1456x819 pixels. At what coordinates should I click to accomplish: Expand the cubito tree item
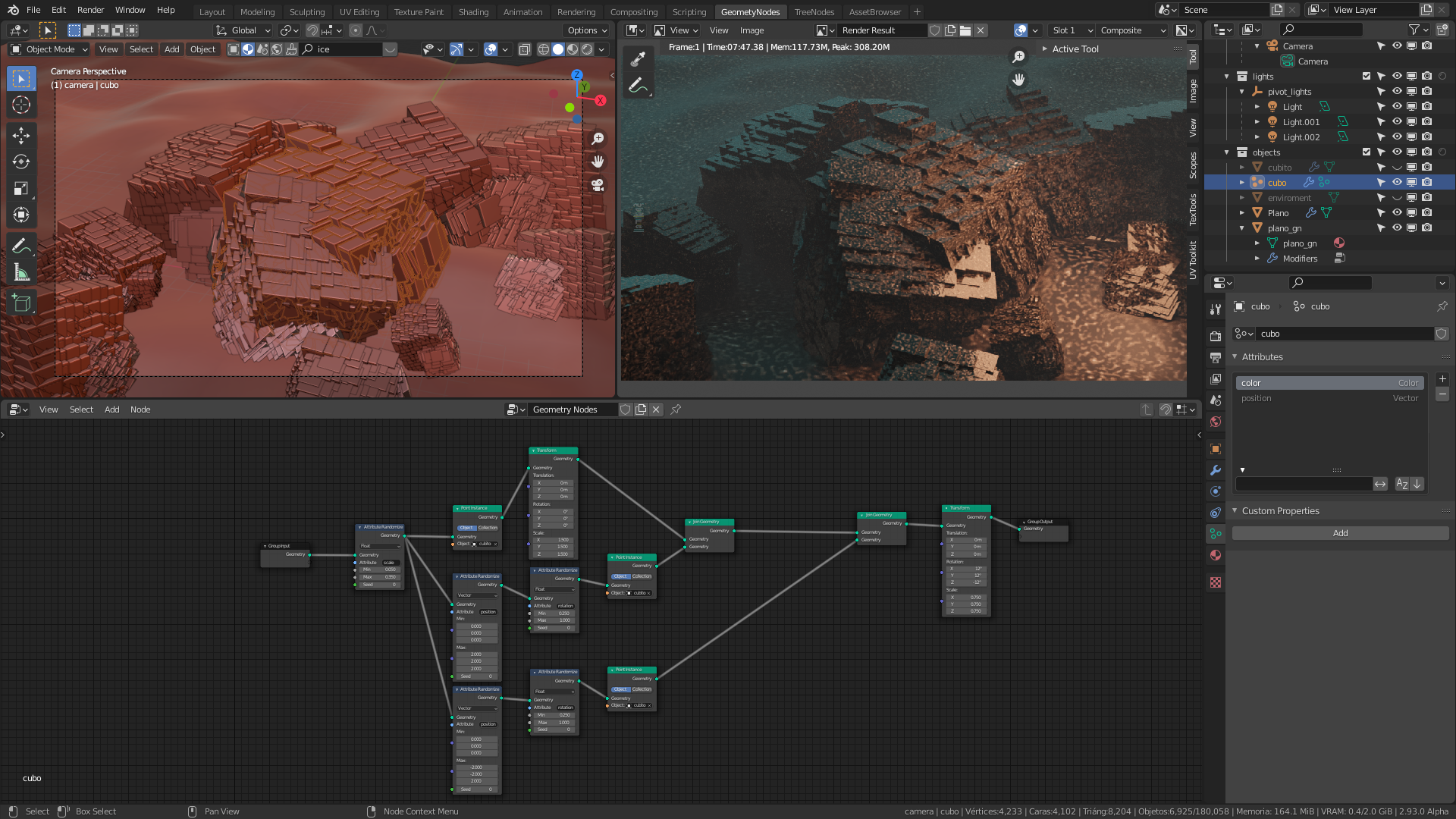click(1242, 168)
